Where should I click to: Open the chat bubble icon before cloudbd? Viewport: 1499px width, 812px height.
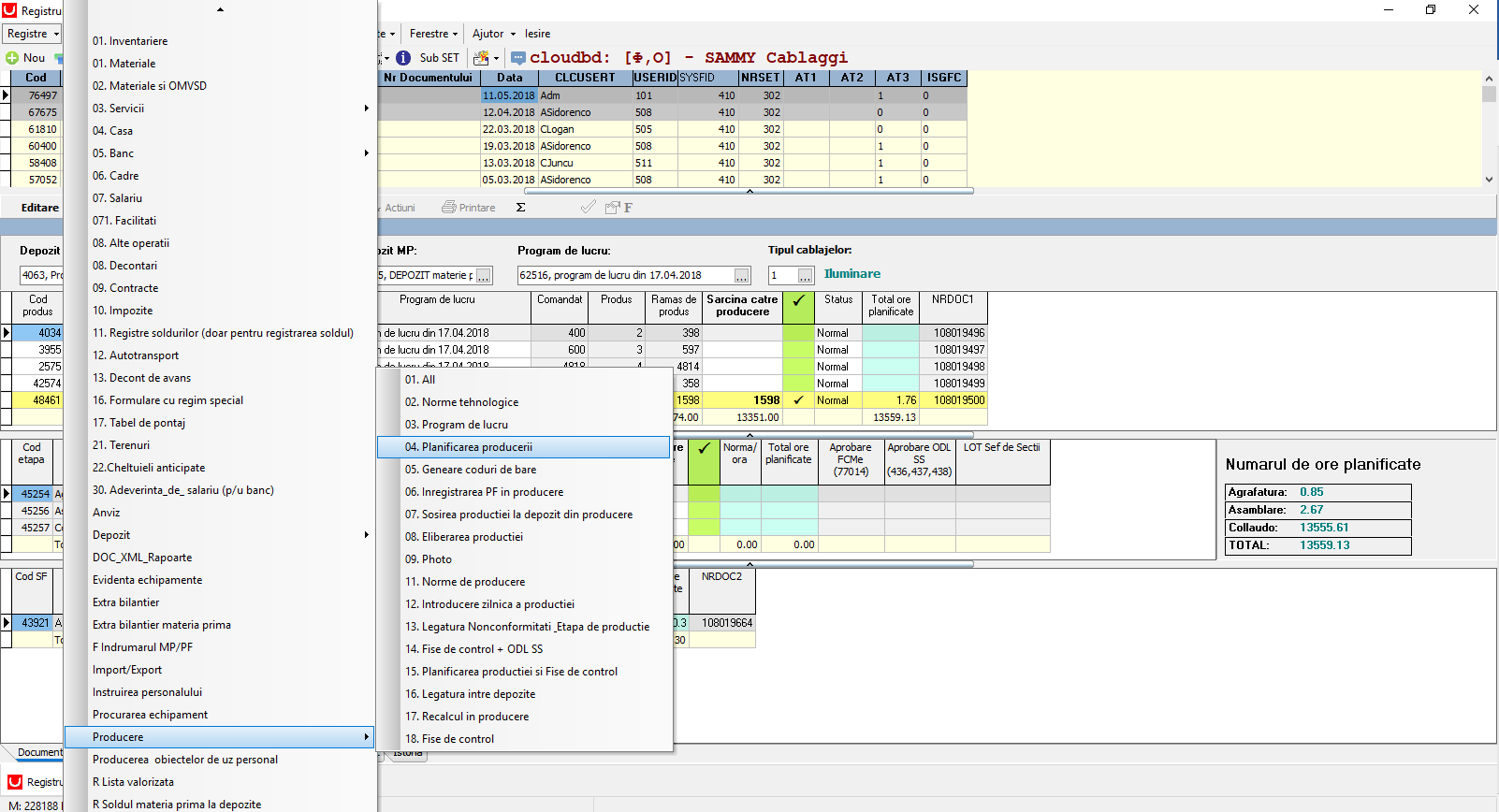517,58
